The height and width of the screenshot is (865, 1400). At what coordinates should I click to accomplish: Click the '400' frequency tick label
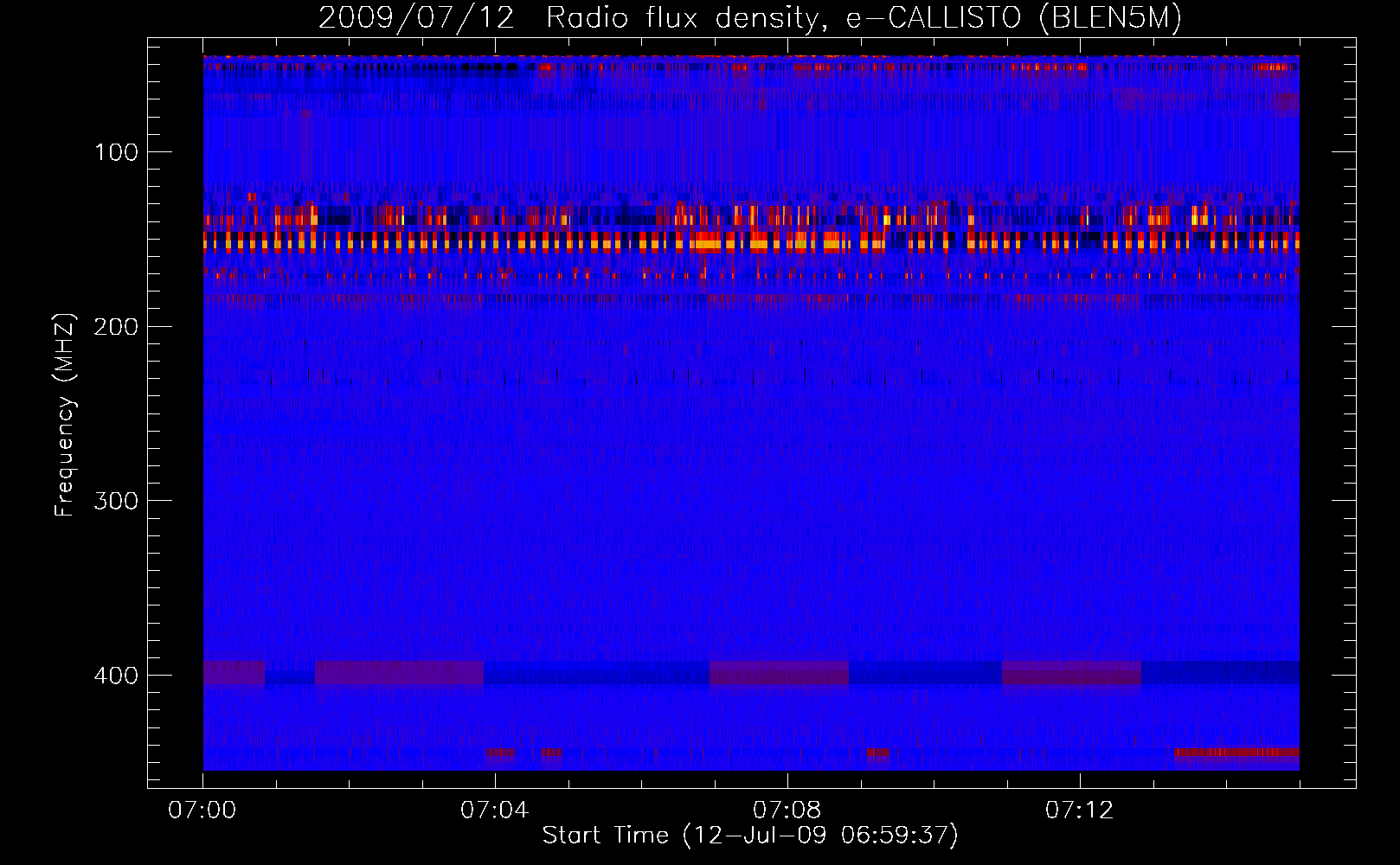pyautogui.click(x=115, y=676)
